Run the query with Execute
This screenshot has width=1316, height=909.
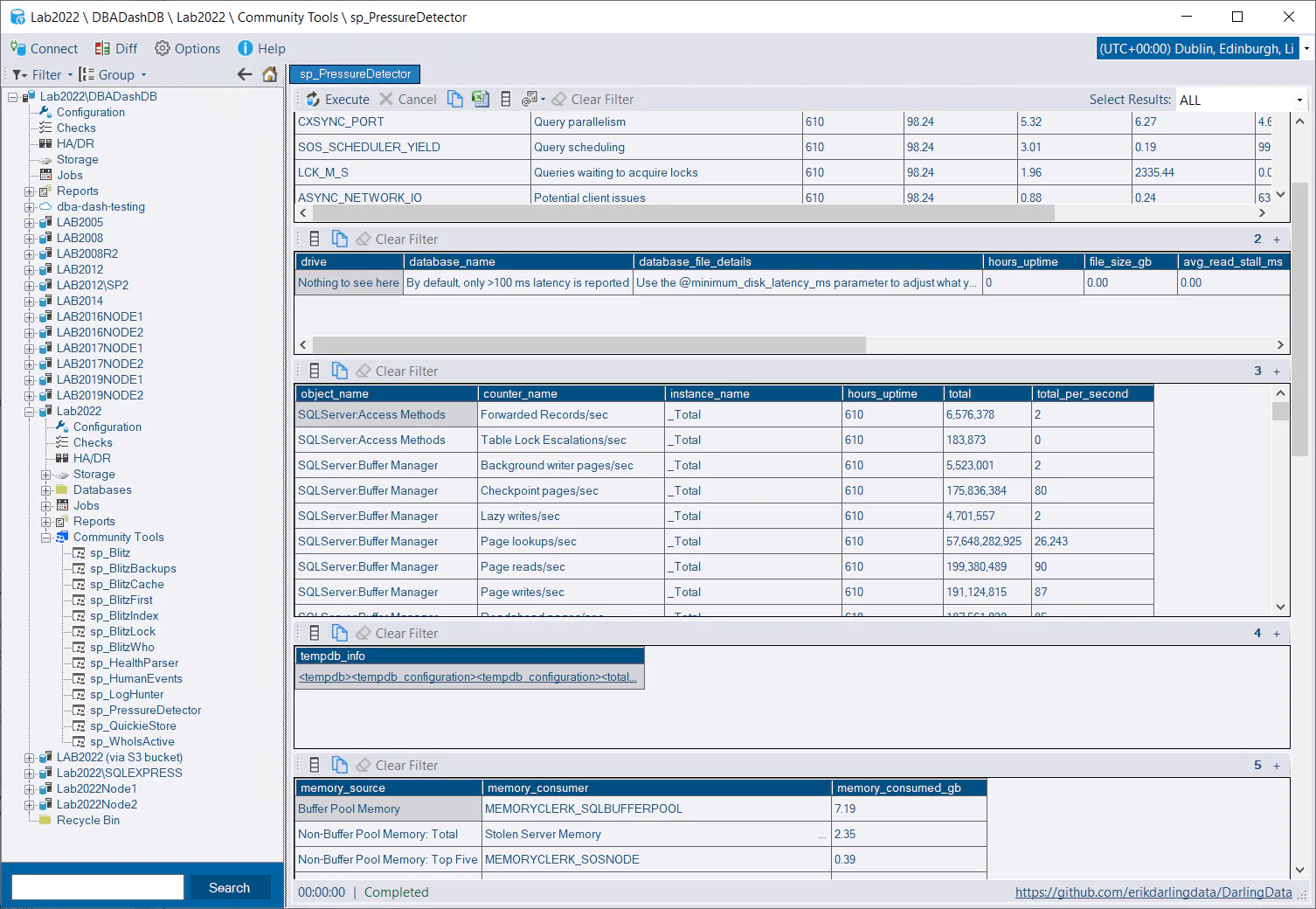tap(337, 99)
